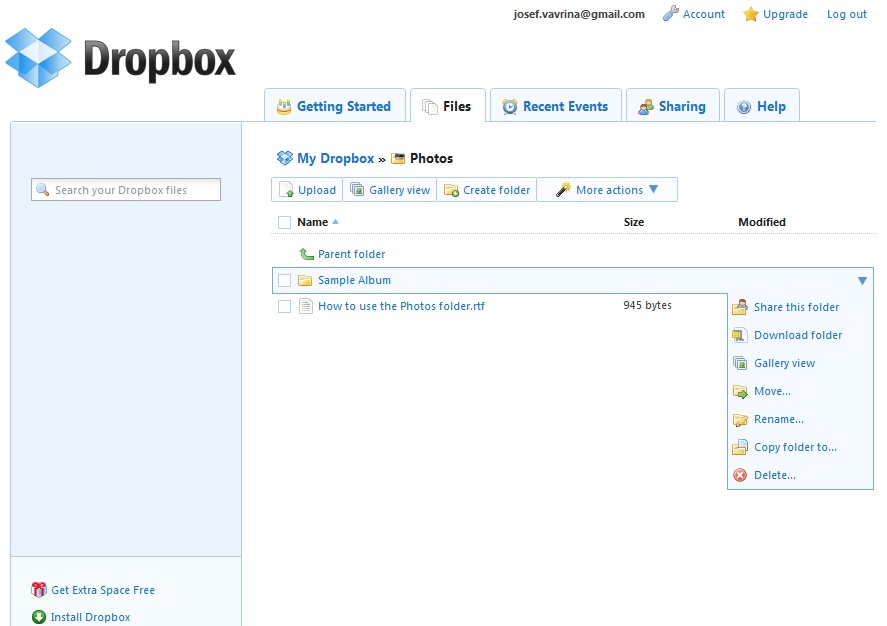Switch to the Getting Started tab
Viewport: 887px width, 626px height.
[x=335, y=105]
